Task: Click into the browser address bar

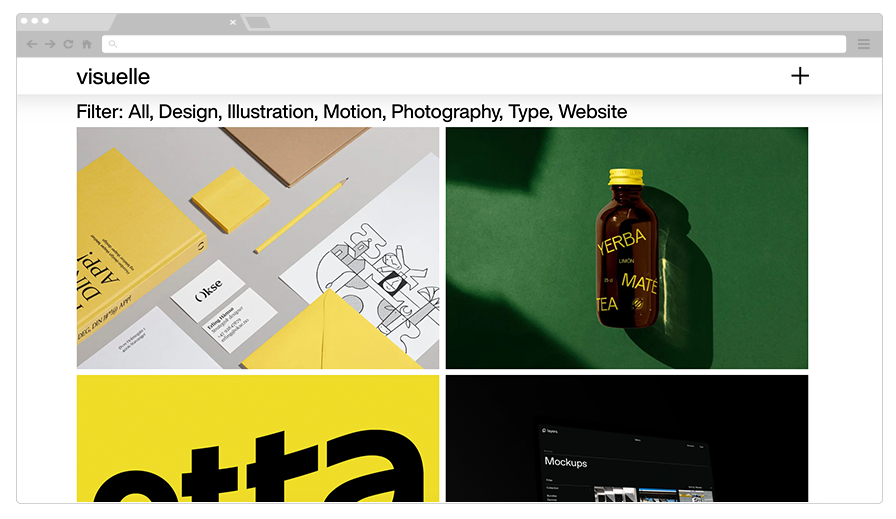Action: [x=474, y=44]
